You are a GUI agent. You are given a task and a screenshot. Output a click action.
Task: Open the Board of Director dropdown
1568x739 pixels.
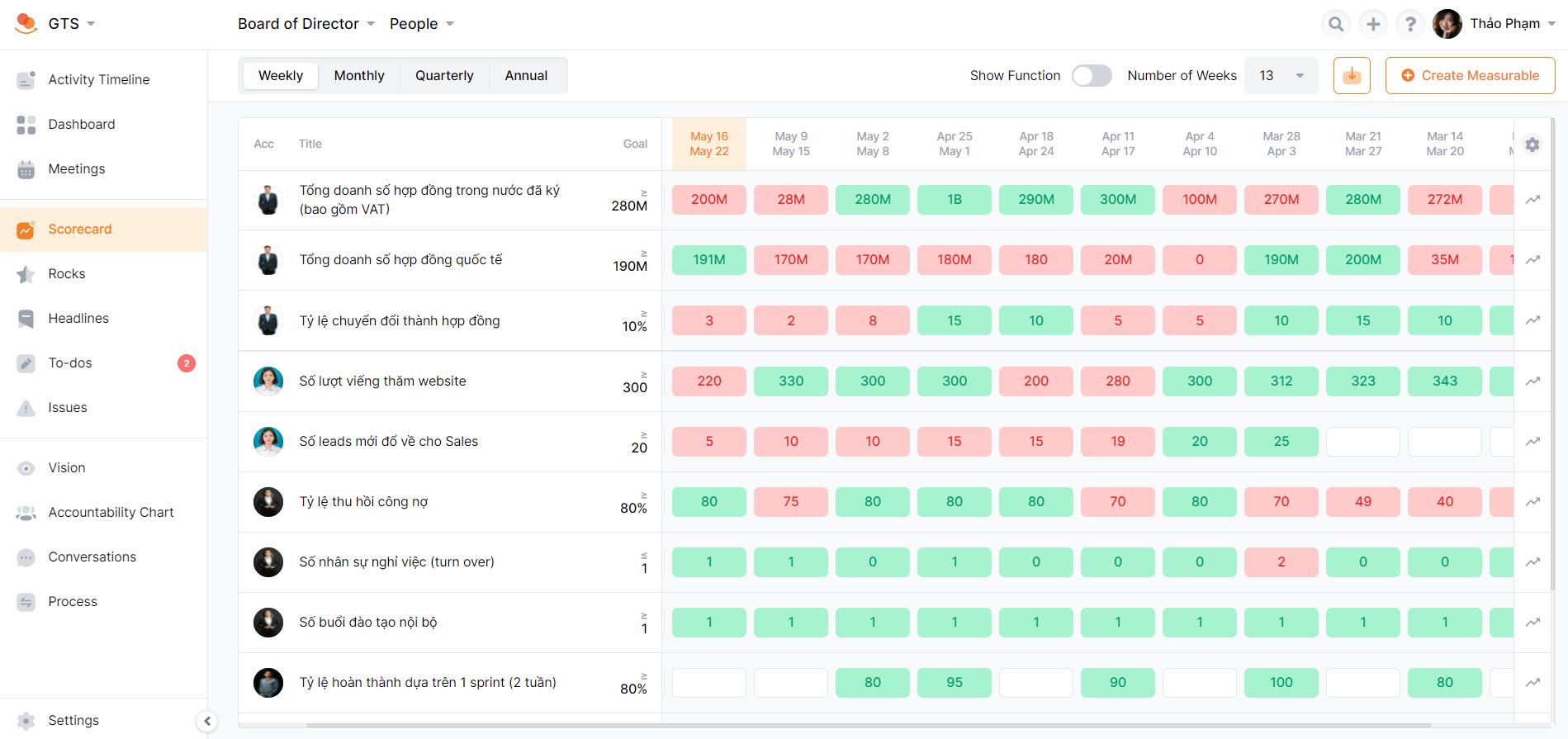(x=306, y=24)
